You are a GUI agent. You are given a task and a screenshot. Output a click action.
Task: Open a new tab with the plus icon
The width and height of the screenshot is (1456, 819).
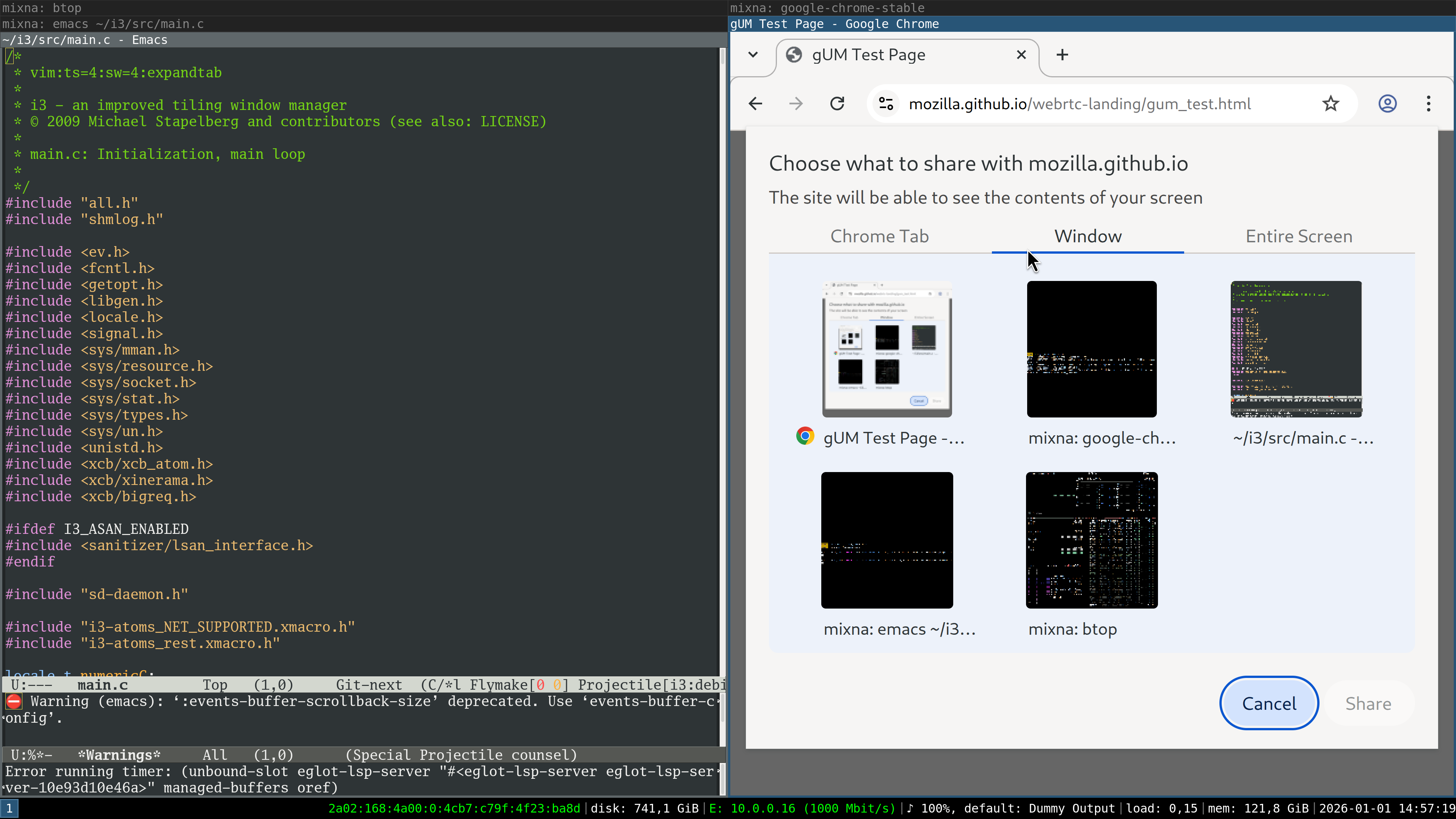[1062, 55]
